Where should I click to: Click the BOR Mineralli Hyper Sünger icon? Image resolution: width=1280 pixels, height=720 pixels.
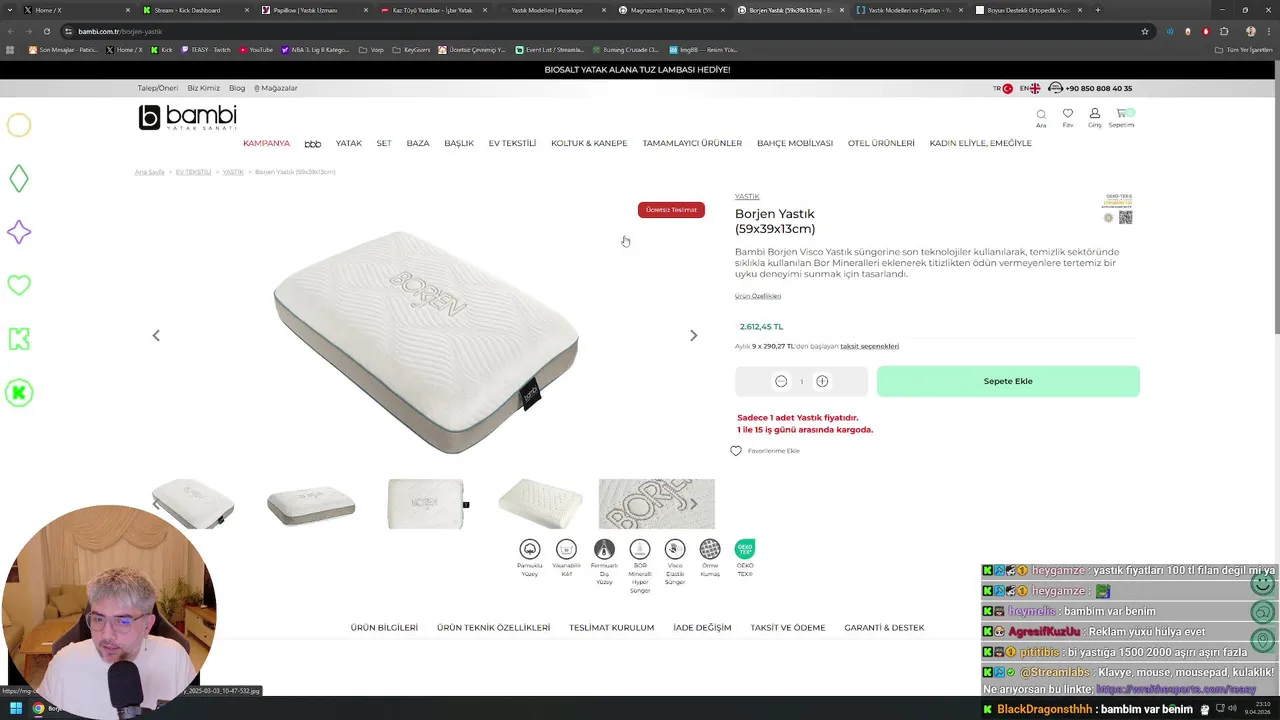point(640,549)
